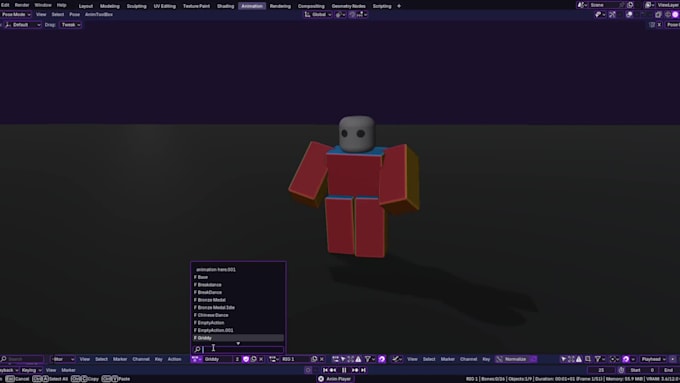The height and width of the screenshot is (383, 680).
Task: Toggle Only Show Selected in dope sheet
Action: (343, 359)
